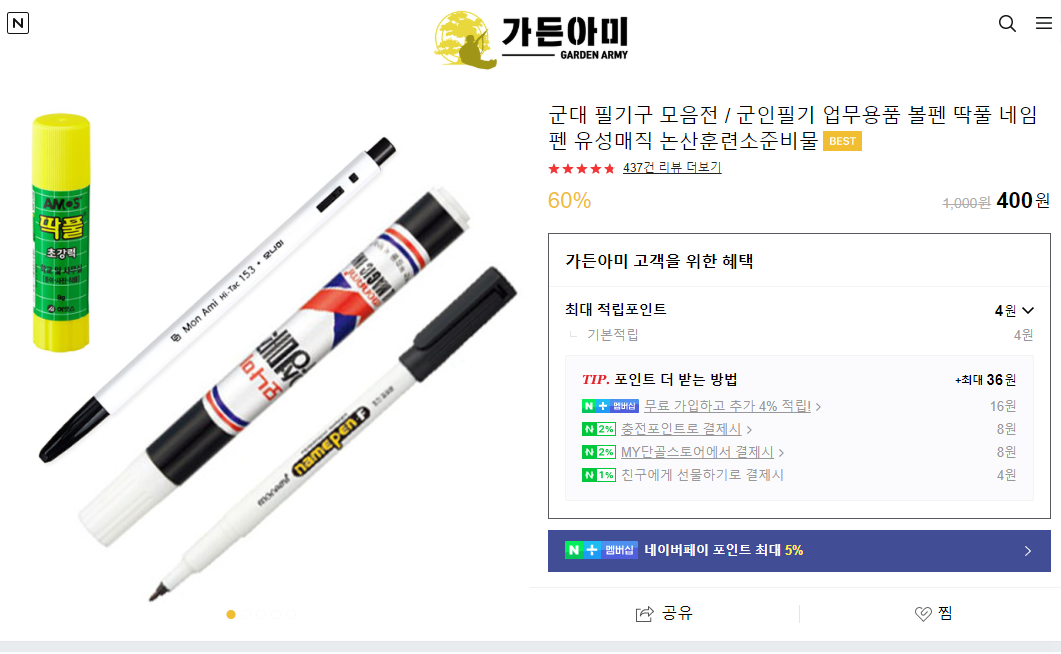Image resolution: width=1061 pixels, height=654 pixels.
Task: Click the 네이버페이 포인트 최대 5% banner
Action: click(x=799, y=551)
